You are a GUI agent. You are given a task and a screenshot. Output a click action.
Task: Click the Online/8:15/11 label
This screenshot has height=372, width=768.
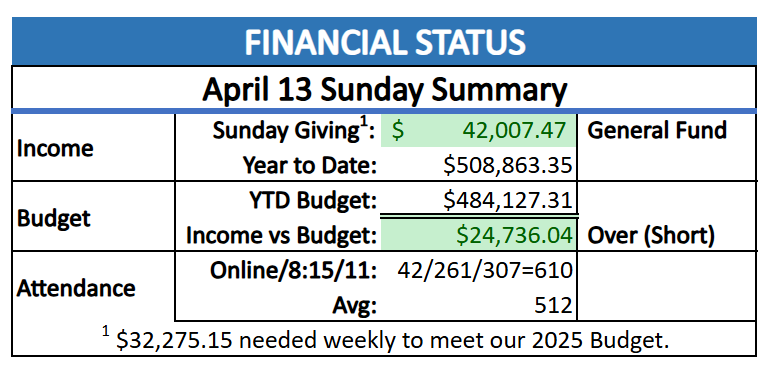[293, 271]
